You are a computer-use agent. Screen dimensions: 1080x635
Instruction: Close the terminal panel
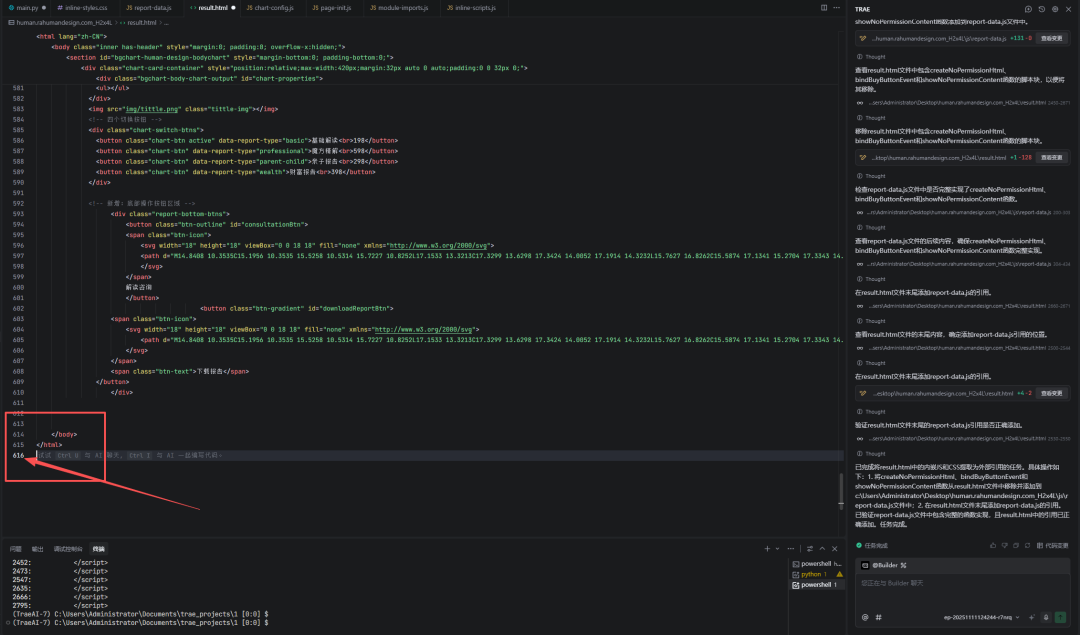pos(834,549)
